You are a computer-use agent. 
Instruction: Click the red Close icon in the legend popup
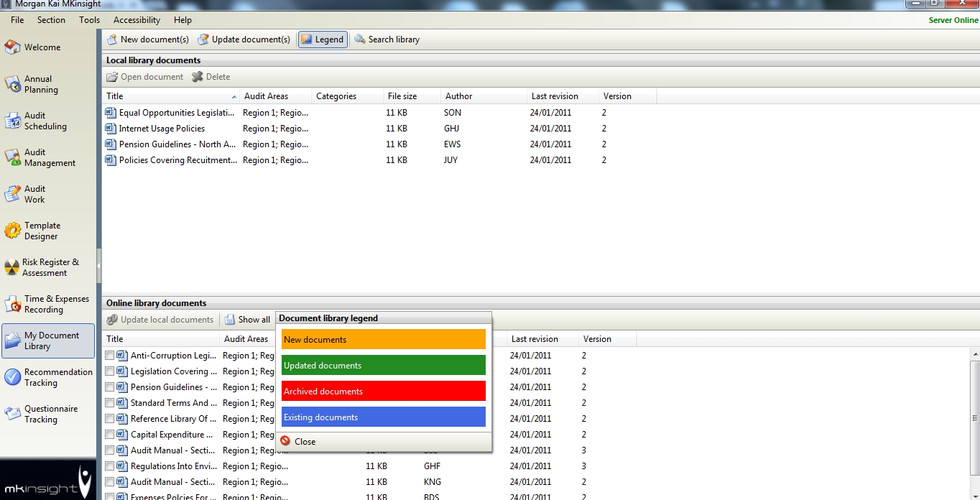tap(286, 441)
